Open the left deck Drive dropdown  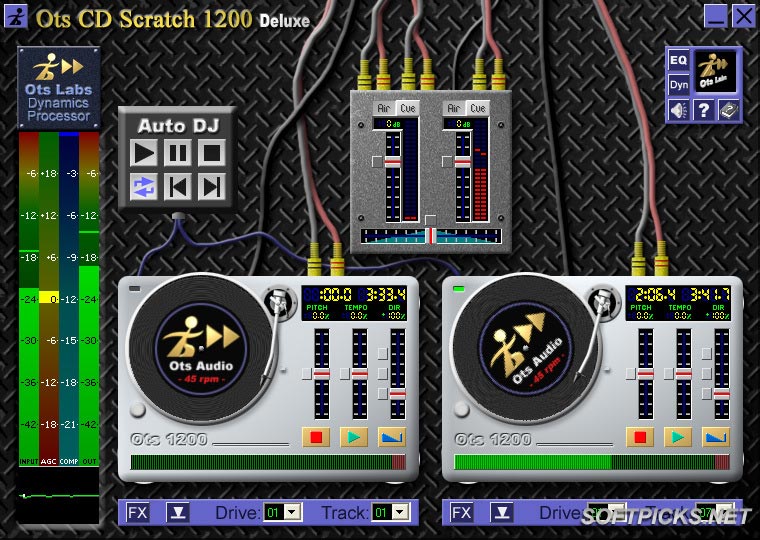pos(292,512)
